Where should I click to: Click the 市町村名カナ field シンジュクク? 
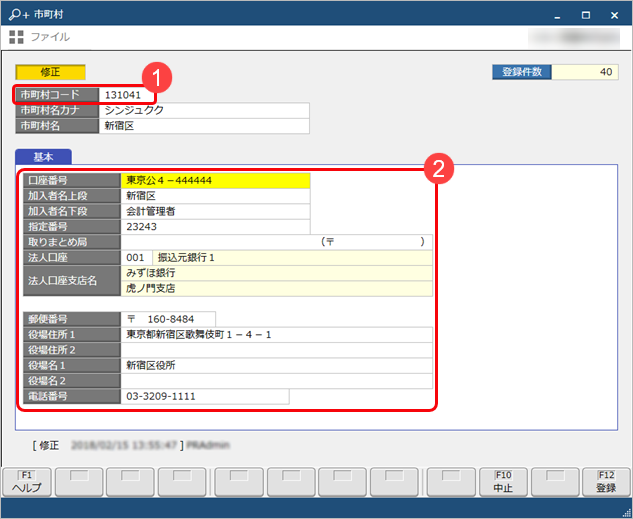coord(204,110)
